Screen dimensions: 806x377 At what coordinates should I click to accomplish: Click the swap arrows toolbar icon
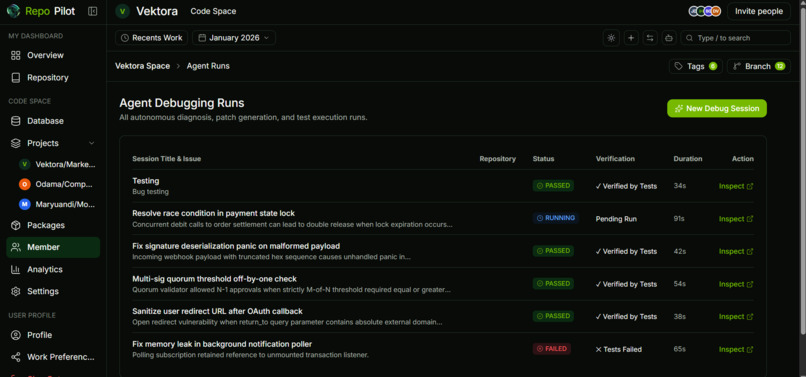[650, 38]
